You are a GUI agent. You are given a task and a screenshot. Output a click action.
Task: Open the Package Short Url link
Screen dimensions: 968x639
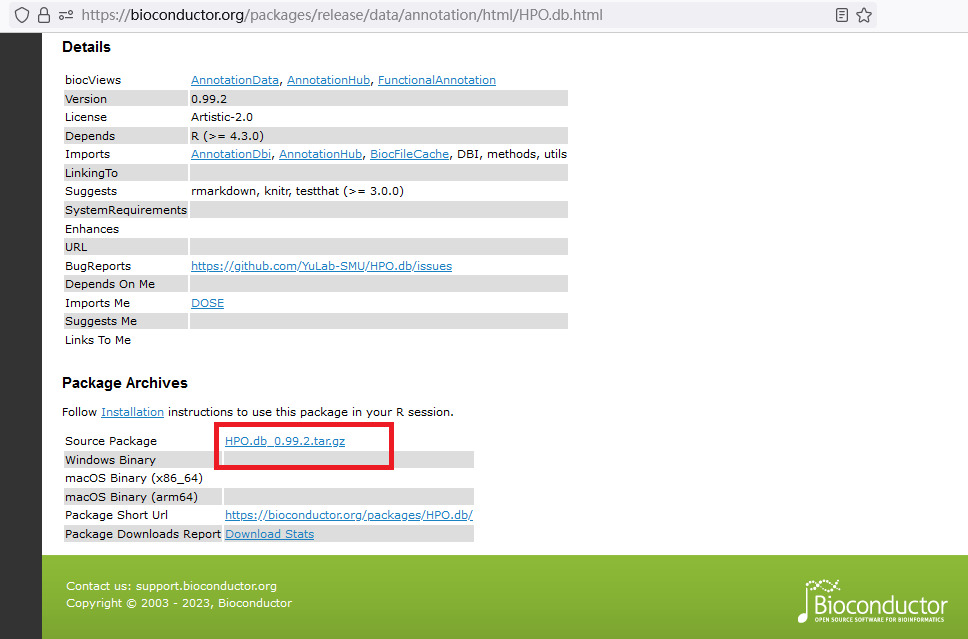(348, 515)
